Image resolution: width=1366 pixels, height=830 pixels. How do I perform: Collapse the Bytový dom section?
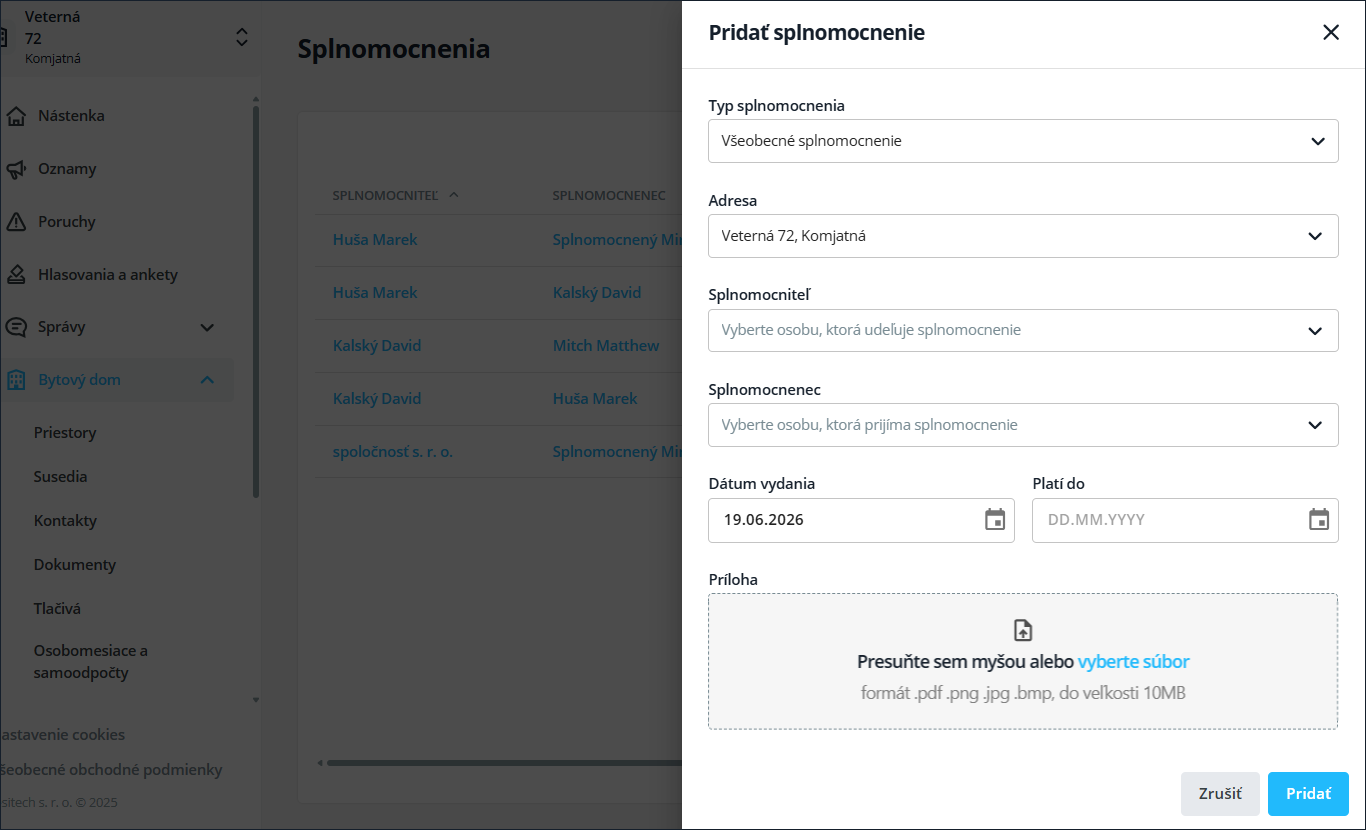coord(207,380)
